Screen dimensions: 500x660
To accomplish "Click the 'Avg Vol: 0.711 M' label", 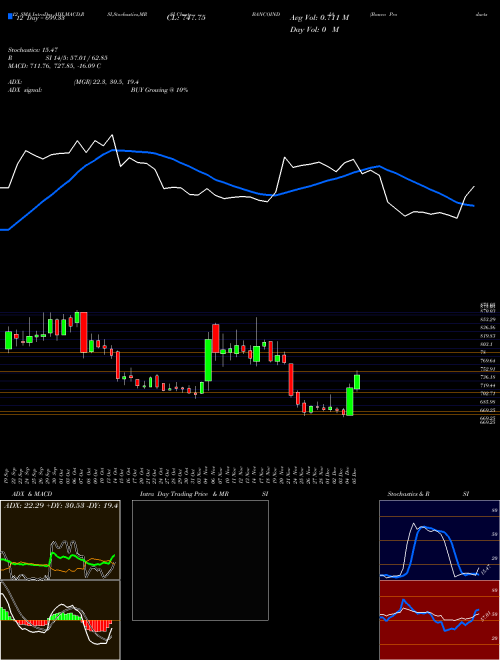I will point(319,18).
